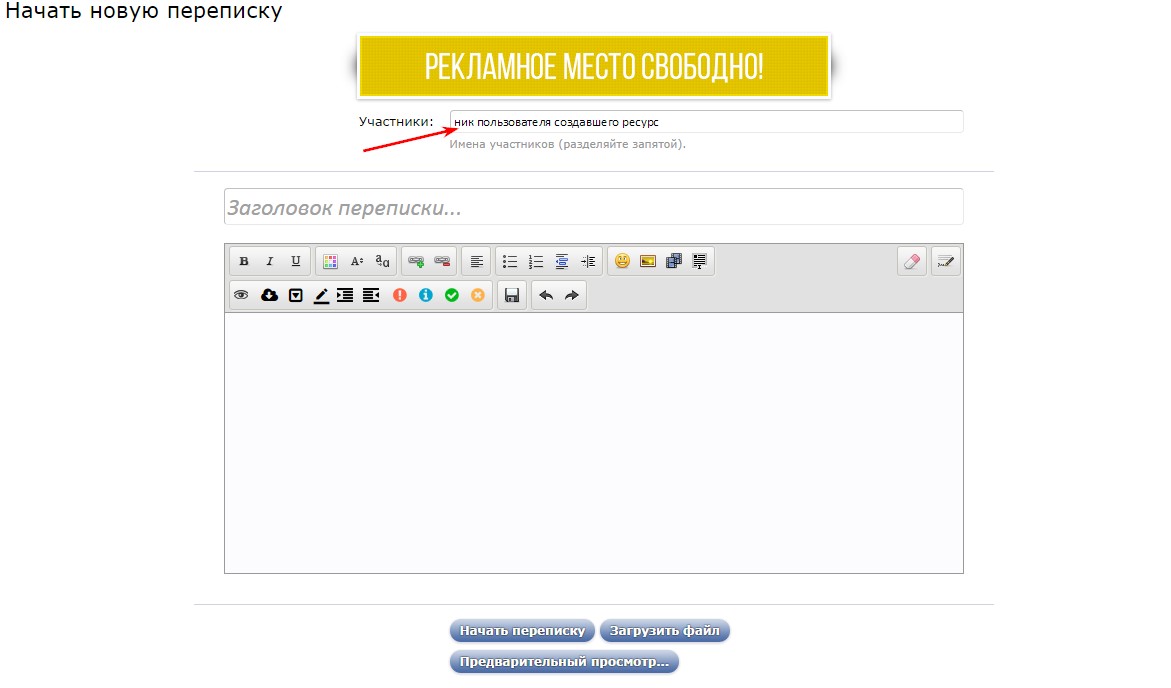Remove link with the chain-minus icon

click(442, 262)
